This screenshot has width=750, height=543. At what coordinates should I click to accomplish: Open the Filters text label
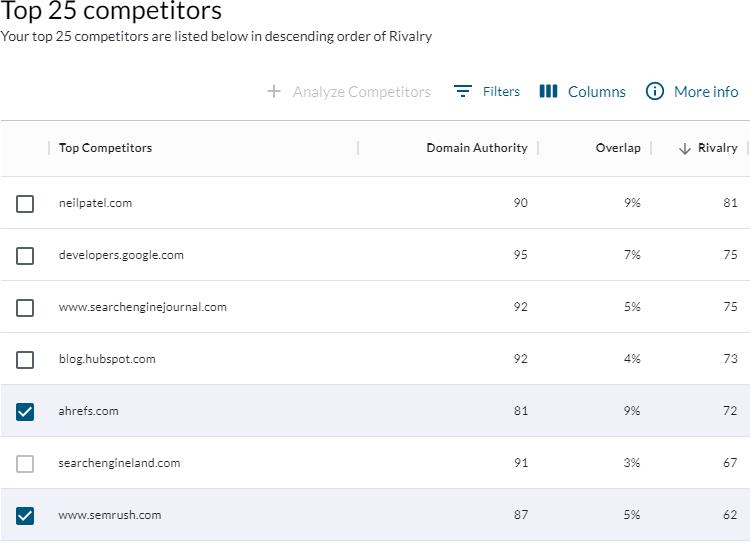coord(501,91)
